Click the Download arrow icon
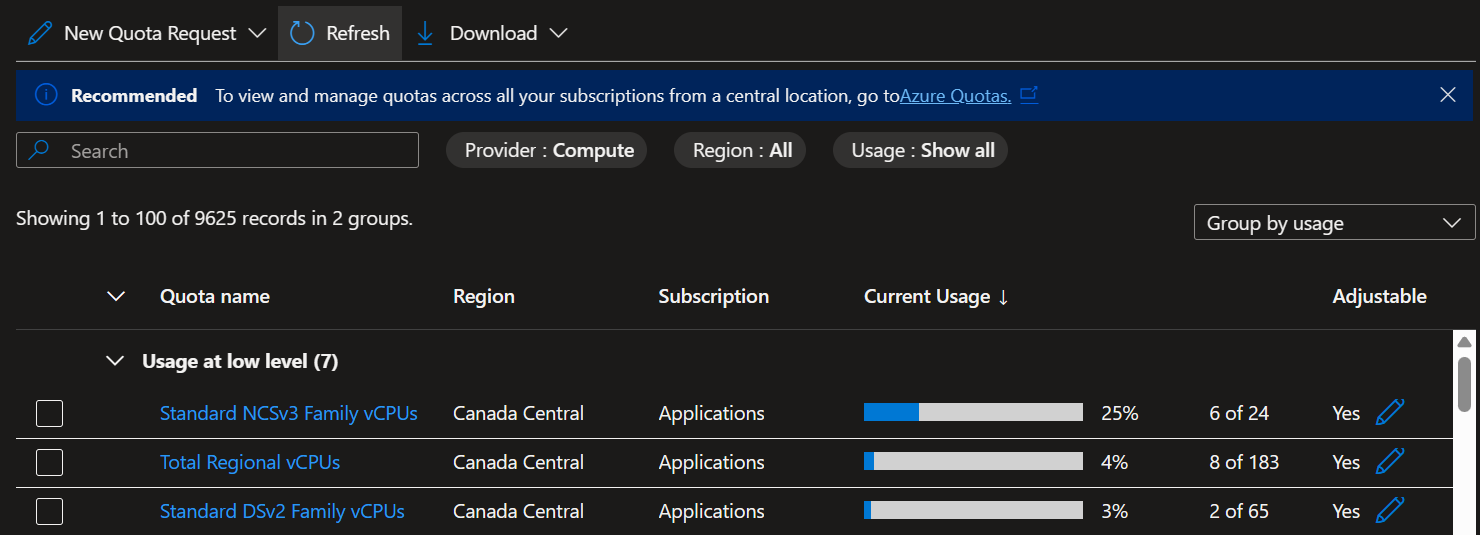1480x535 pixels. point(425,33)
